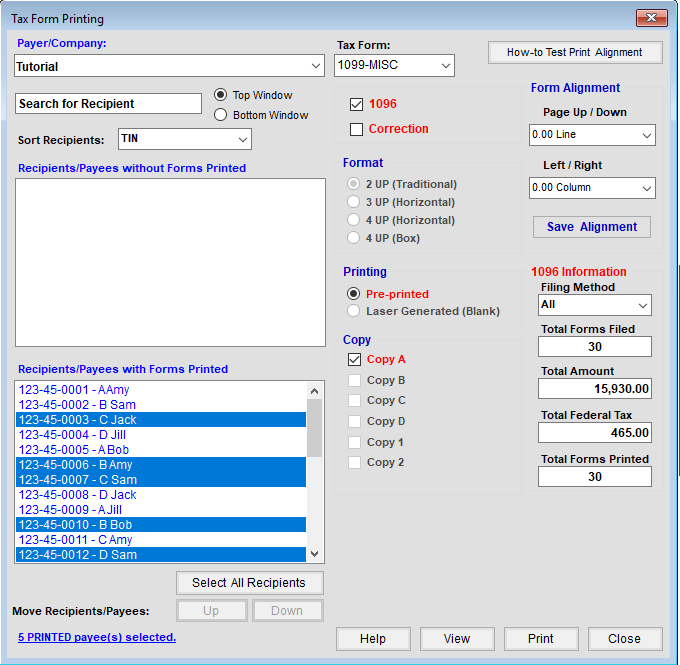The height and width of the screenshot is (665, 680).
Task: Click the recipient list scroll up arrow
Action: pos(315,391)
